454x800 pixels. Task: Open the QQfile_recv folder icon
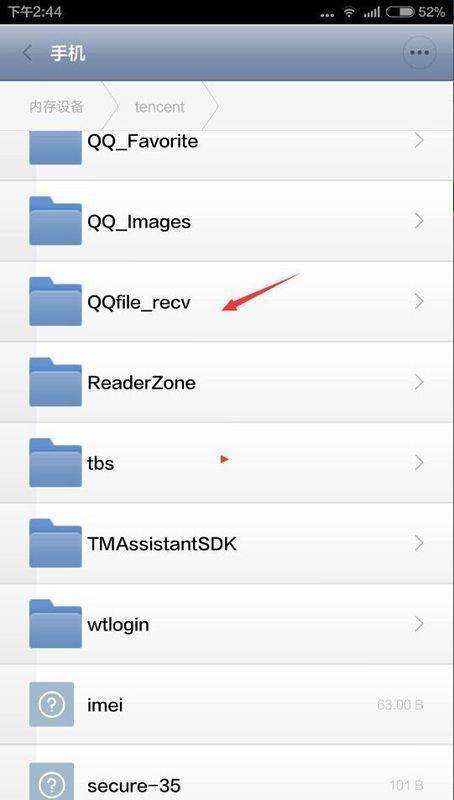tap(55, 301)
